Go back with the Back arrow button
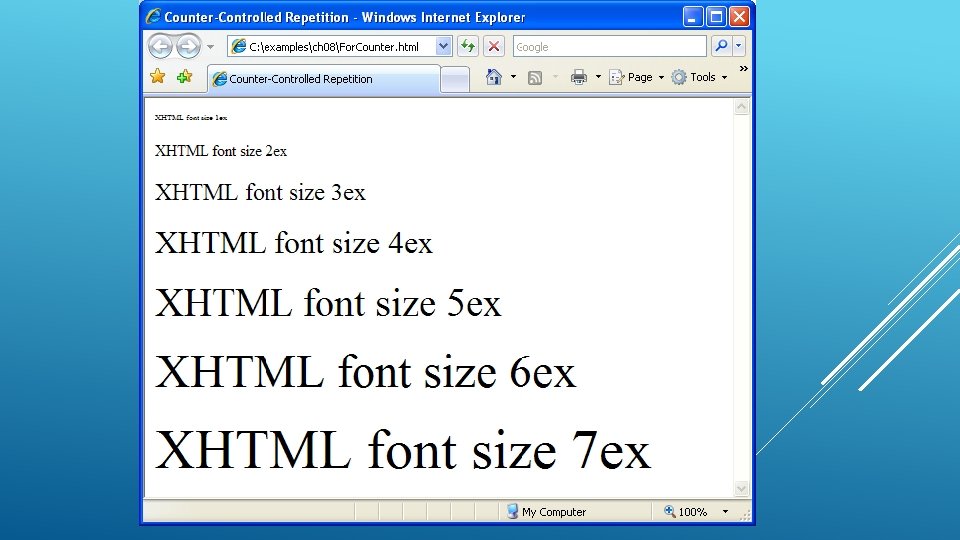 (x=160, y=47)
